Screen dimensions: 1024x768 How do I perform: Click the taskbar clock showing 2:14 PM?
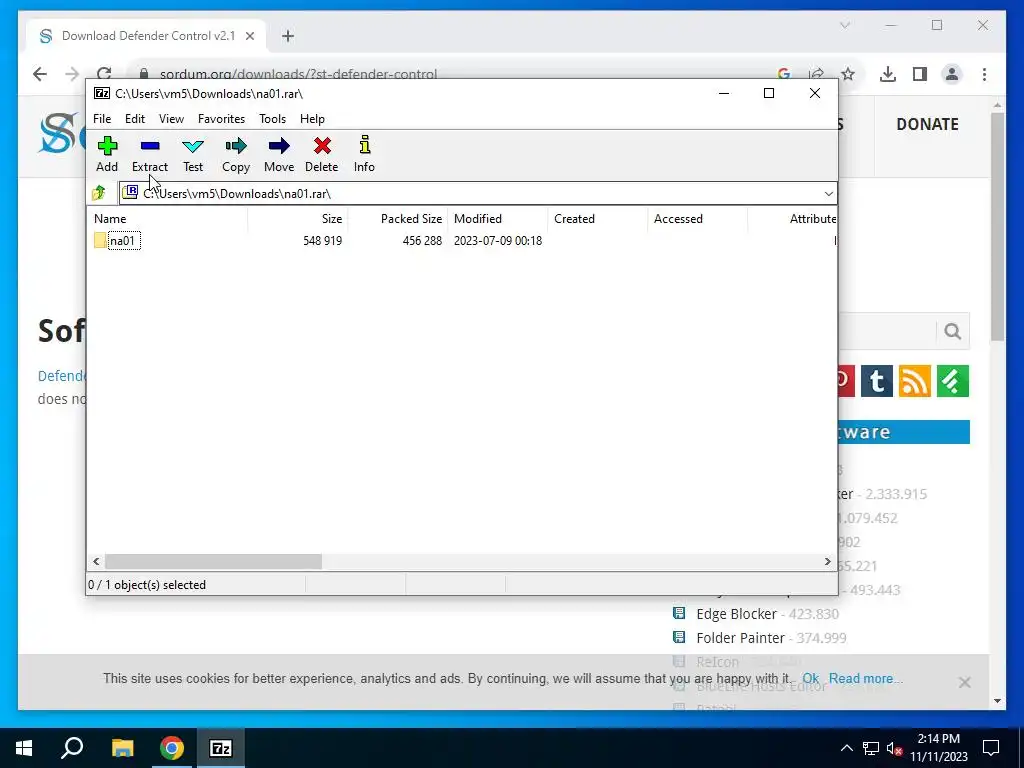pyautogui.click(x=938, y=748)
